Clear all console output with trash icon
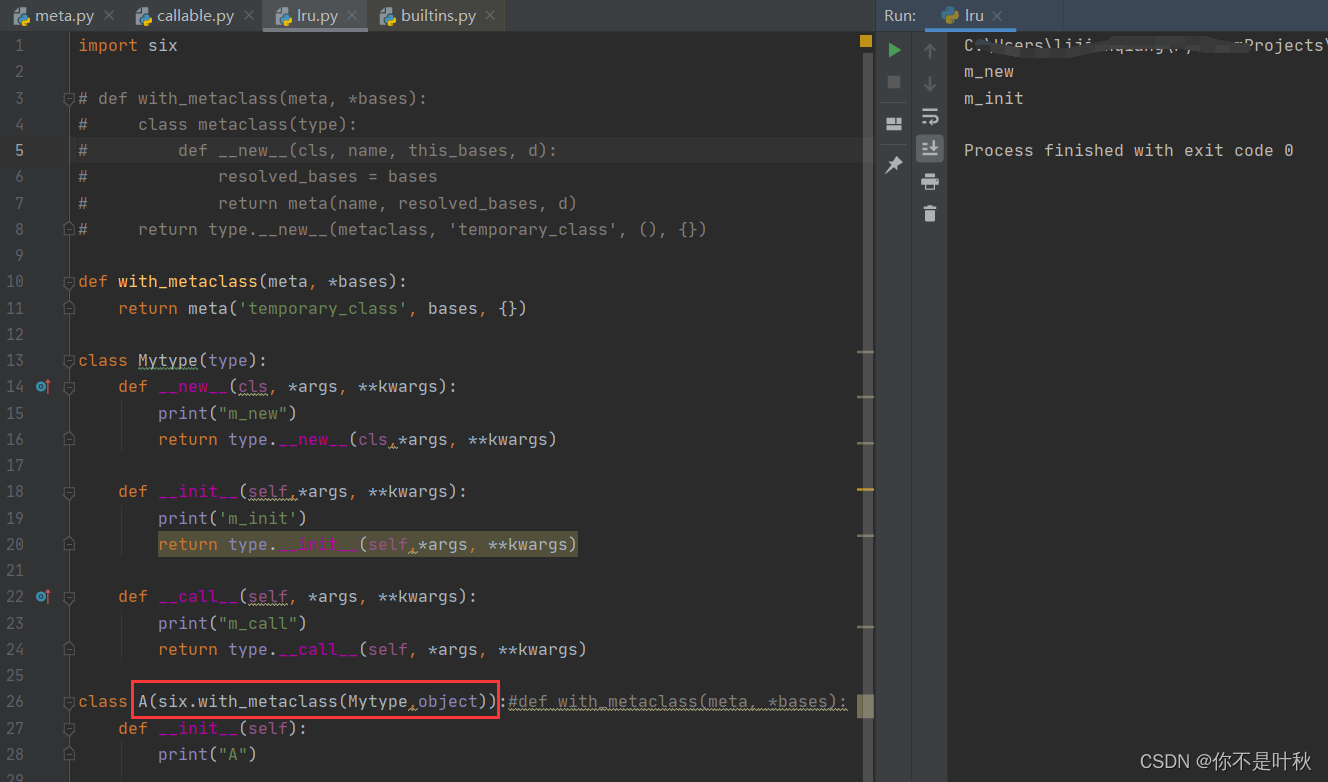 [930, 213]
